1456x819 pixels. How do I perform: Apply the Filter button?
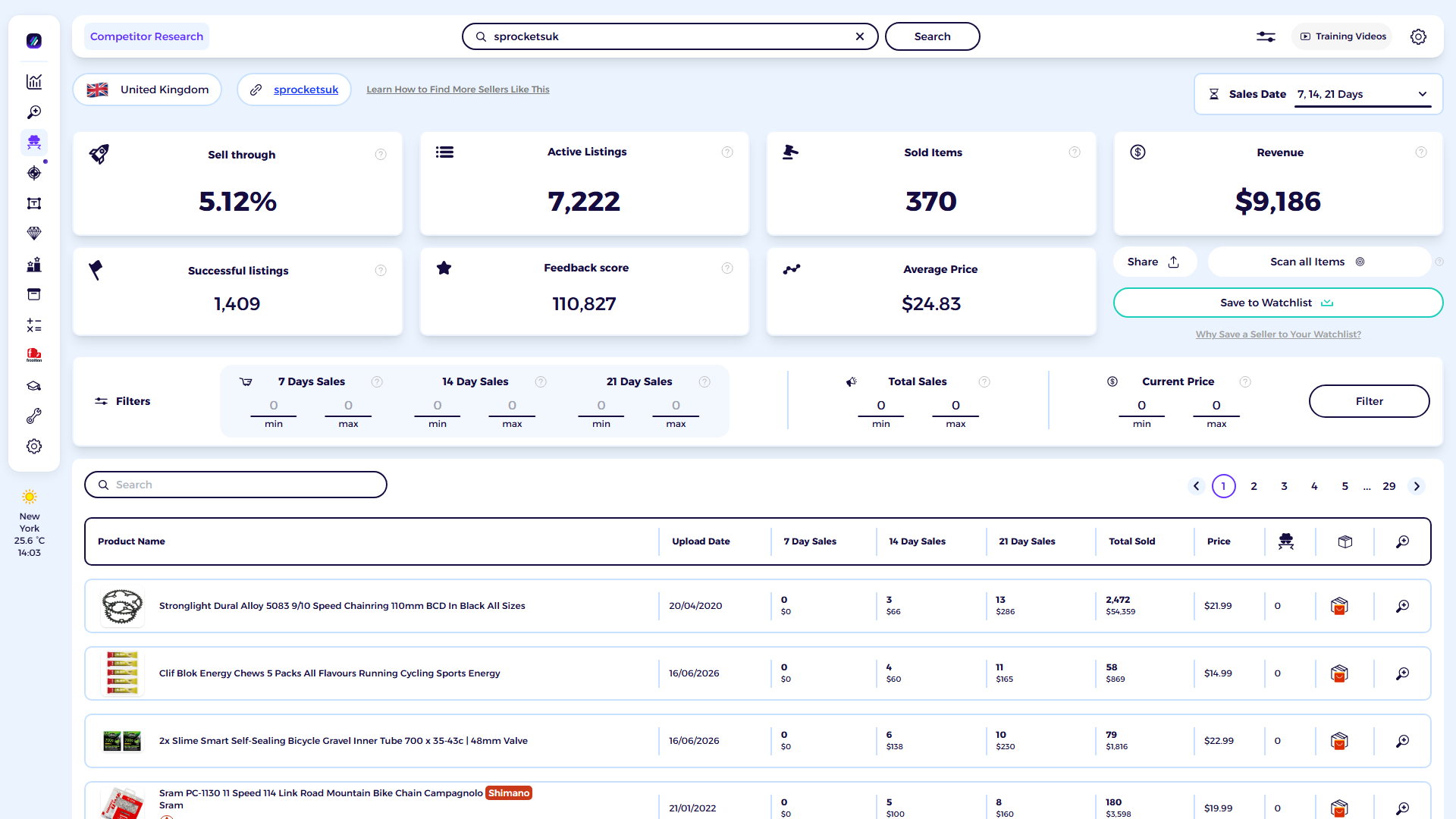1369,401
